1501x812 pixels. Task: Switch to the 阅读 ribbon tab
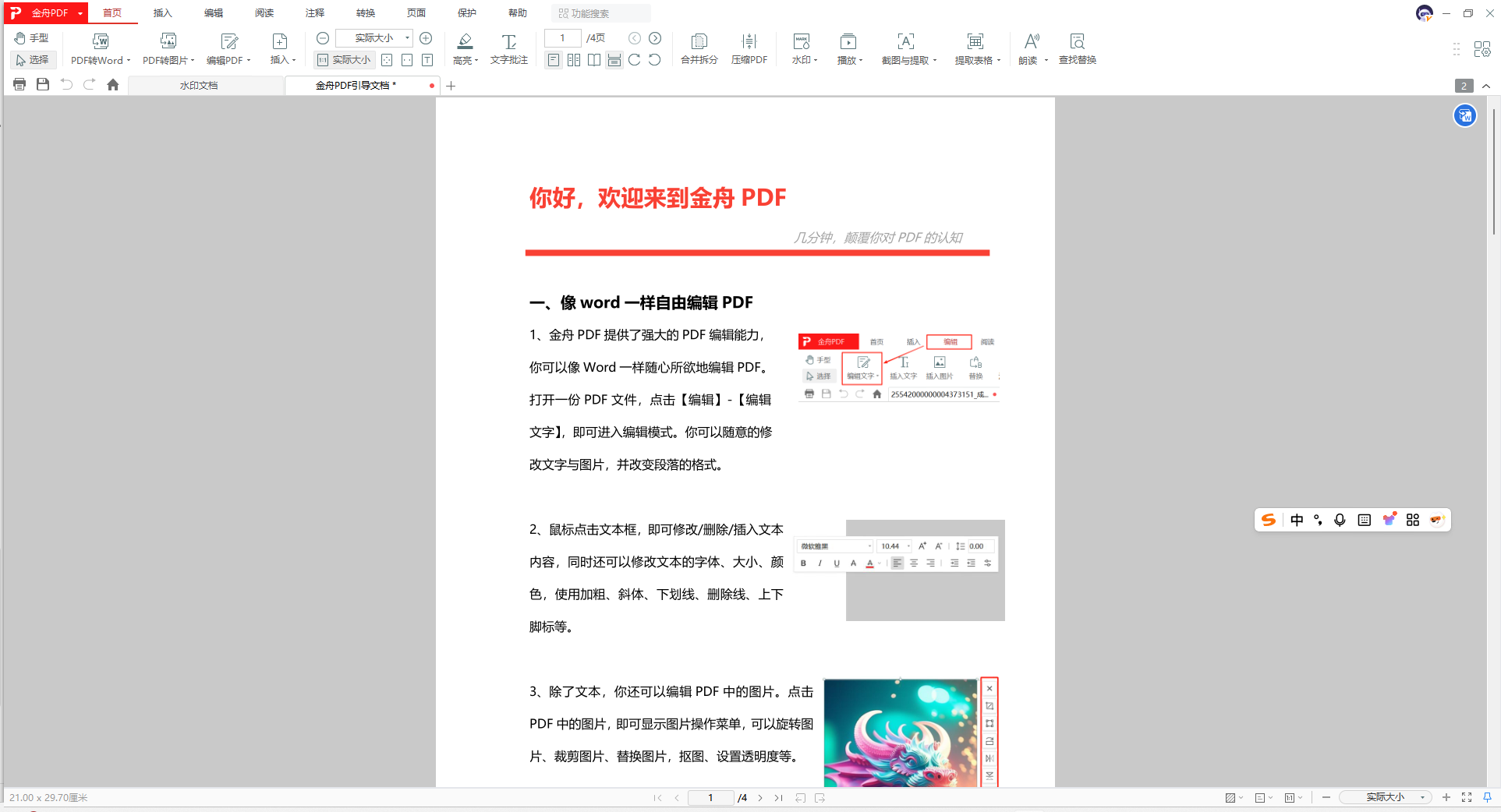264,13
